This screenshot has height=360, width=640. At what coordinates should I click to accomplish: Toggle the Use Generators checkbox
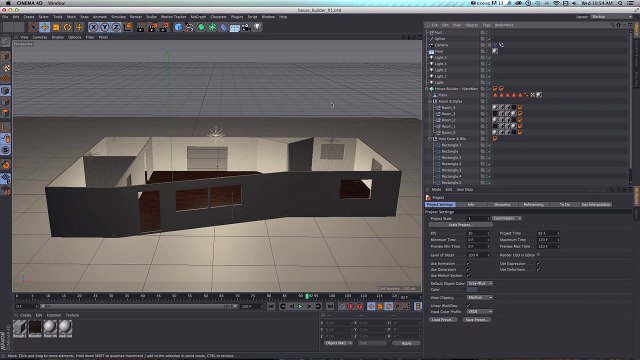tap(468, 270)
